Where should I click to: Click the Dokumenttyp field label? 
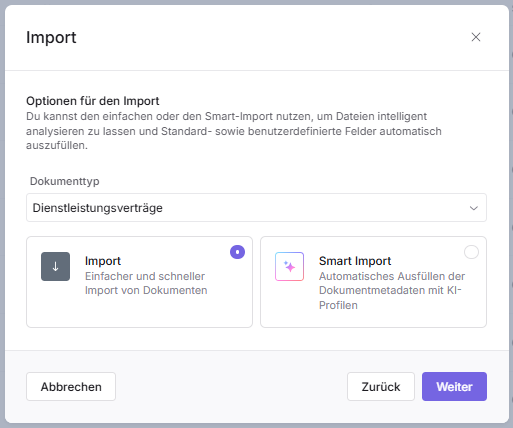65,181
